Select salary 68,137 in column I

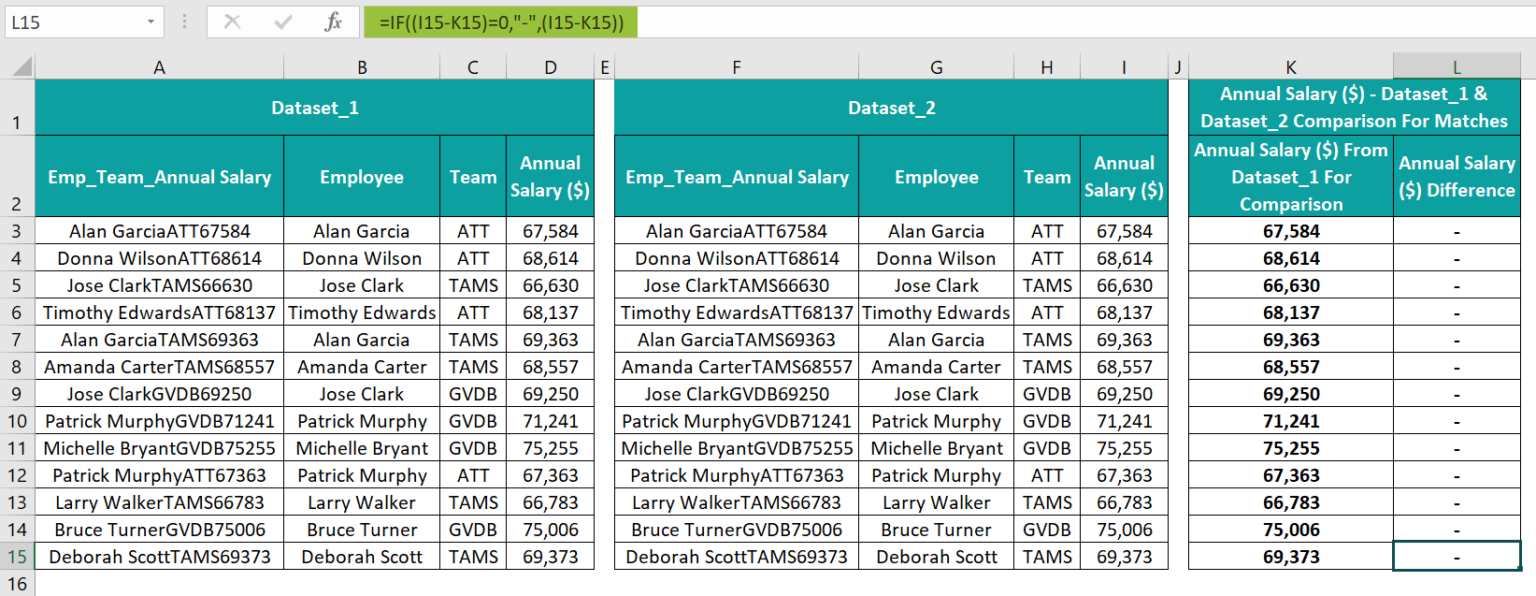[x=1124, y=312]
